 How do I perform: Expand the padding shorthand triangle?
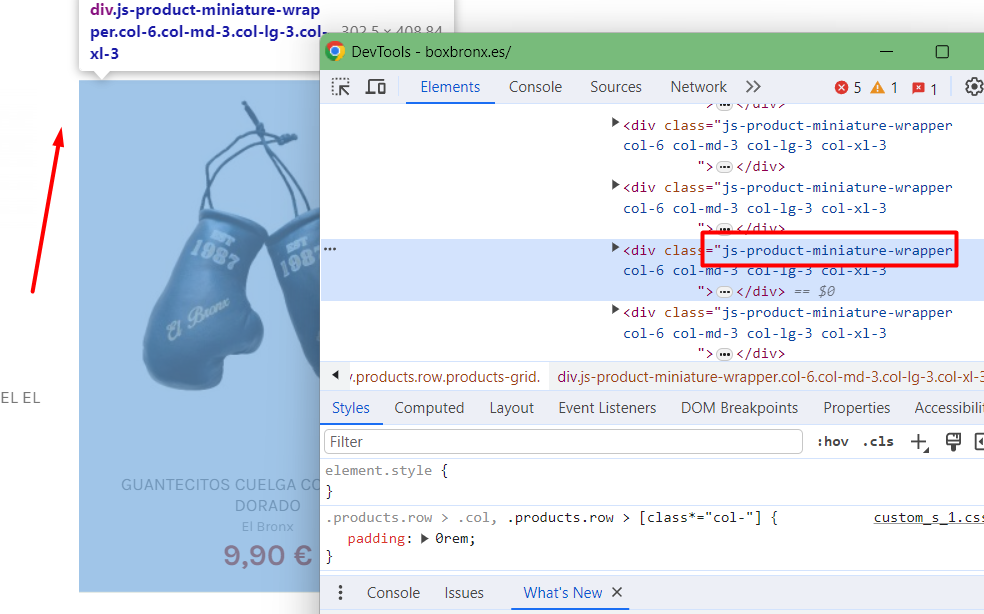[425, 539]
